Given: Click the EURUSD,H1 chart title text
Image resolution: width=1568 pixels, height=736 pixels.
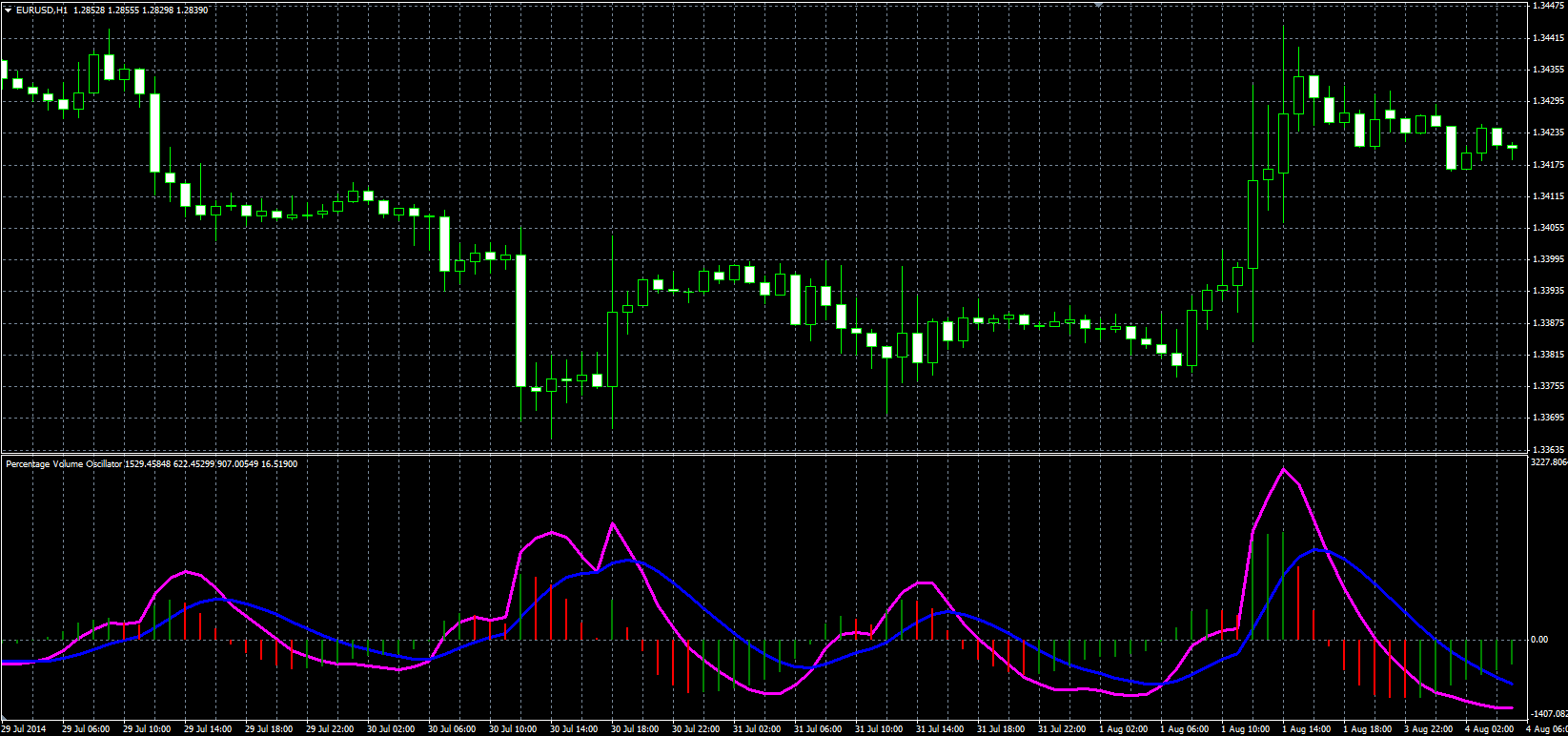Looking at the screenshot, I should 42,10.
